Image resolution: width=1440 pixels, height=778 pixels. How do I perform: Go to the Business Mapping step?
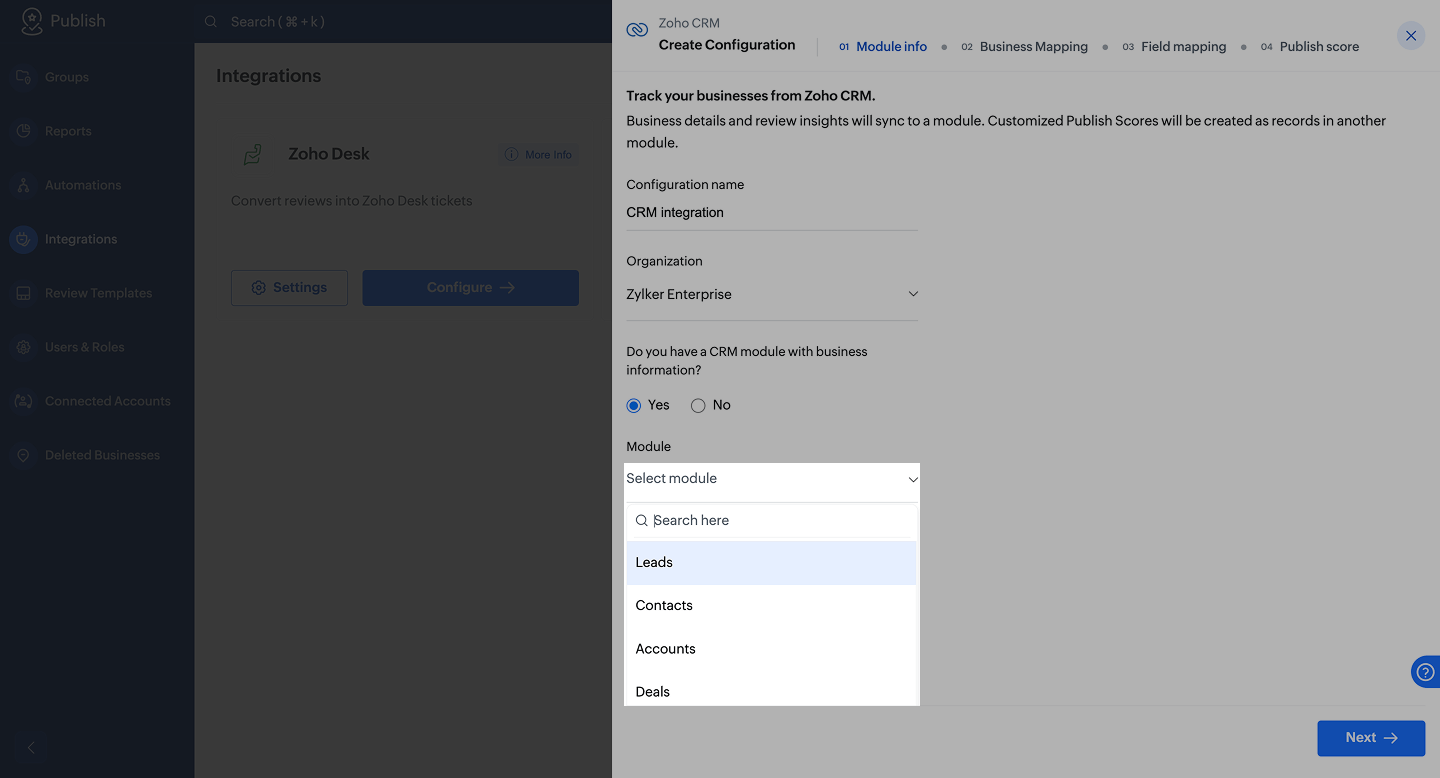click(x=1024, y=47)
